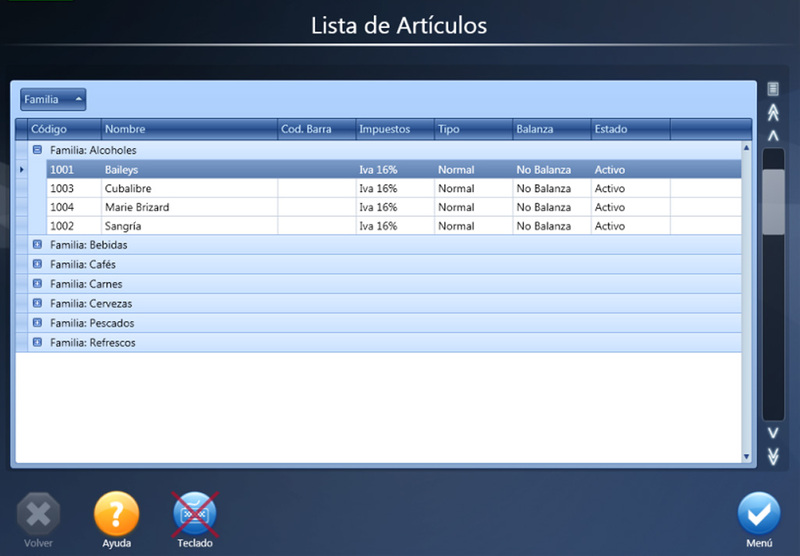Click the grid's inner scrollbar down arrow
This screenshot has width=800, height=556.
(x=746, y=457)
